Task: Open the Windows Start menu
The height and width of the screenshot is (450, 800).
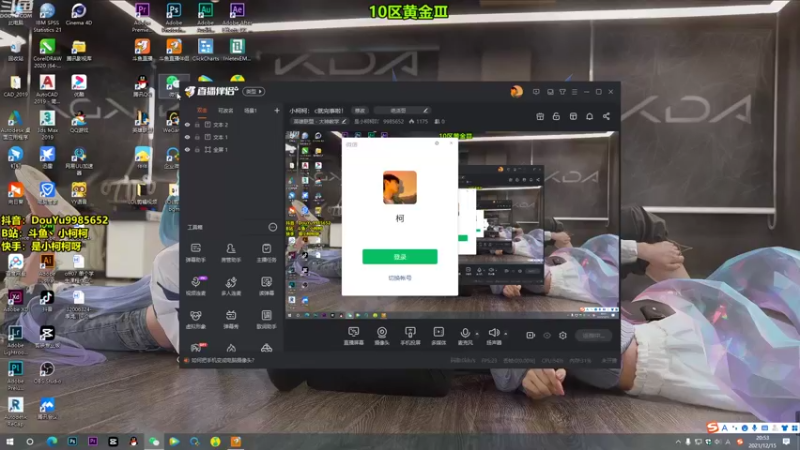Action: click(x=9, y=442)
